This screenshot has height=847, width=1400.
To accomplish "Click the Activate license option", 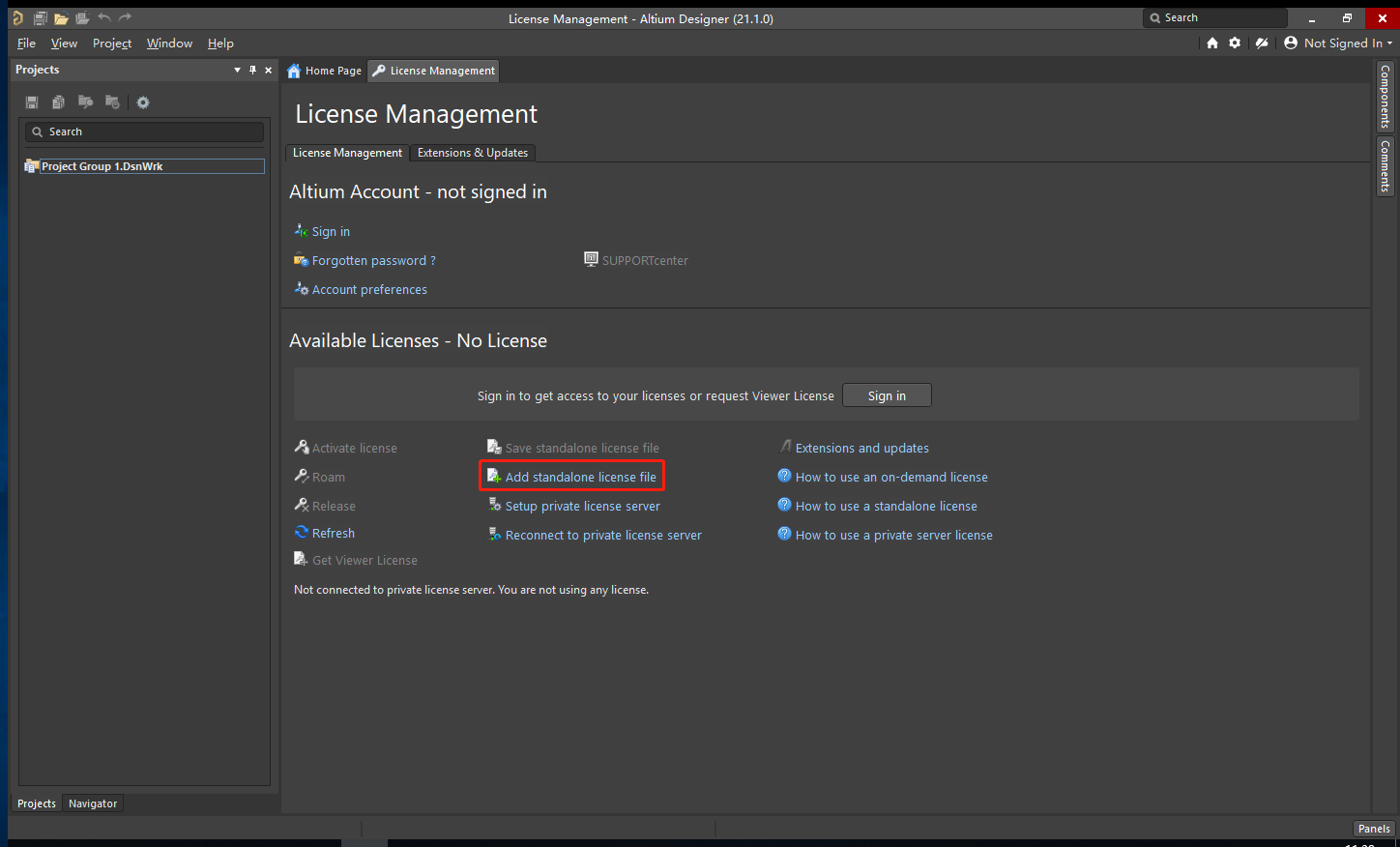I will click(345, 448).
